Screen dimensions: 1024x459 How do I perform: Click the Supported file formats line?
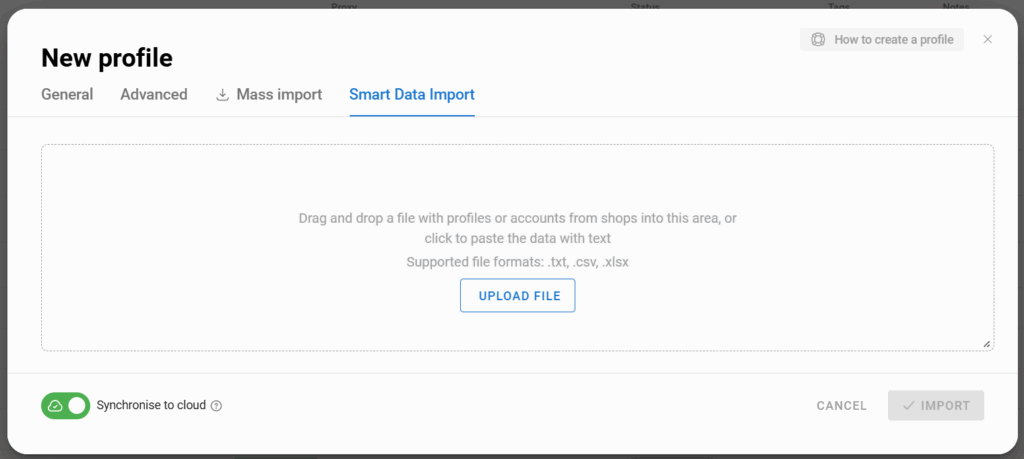(x=518, y=262)
